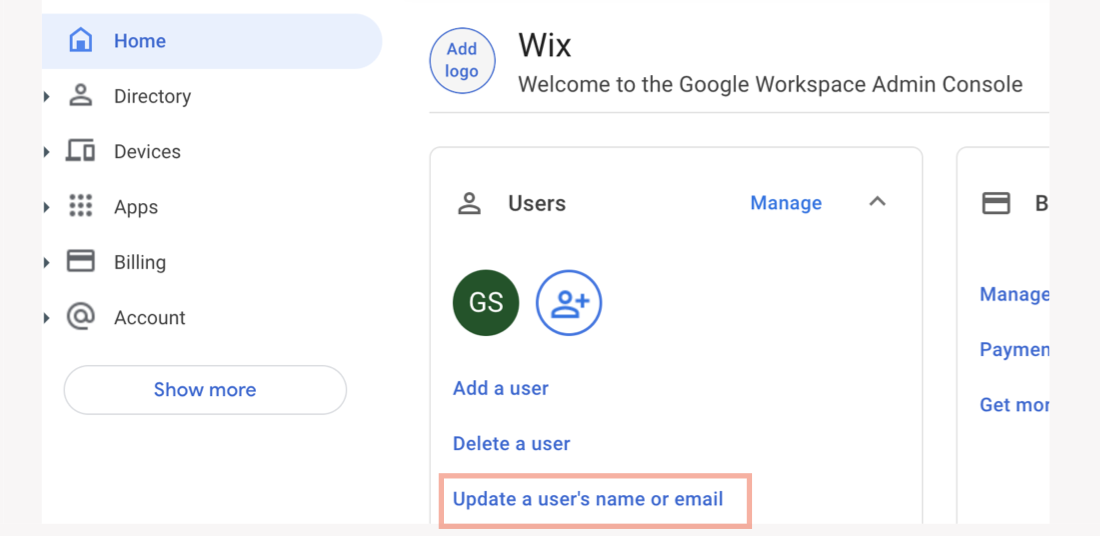Click the Users card person icon
Screen dimensions: 1100x536
pyautogui.click(x=469, y=203)
